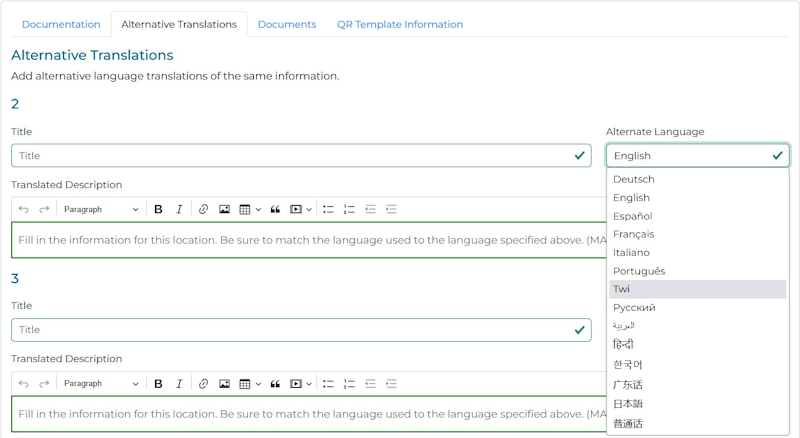Click Bold icon in section 2 toolbar
800x438 pixels.
[x=158, y=209]
